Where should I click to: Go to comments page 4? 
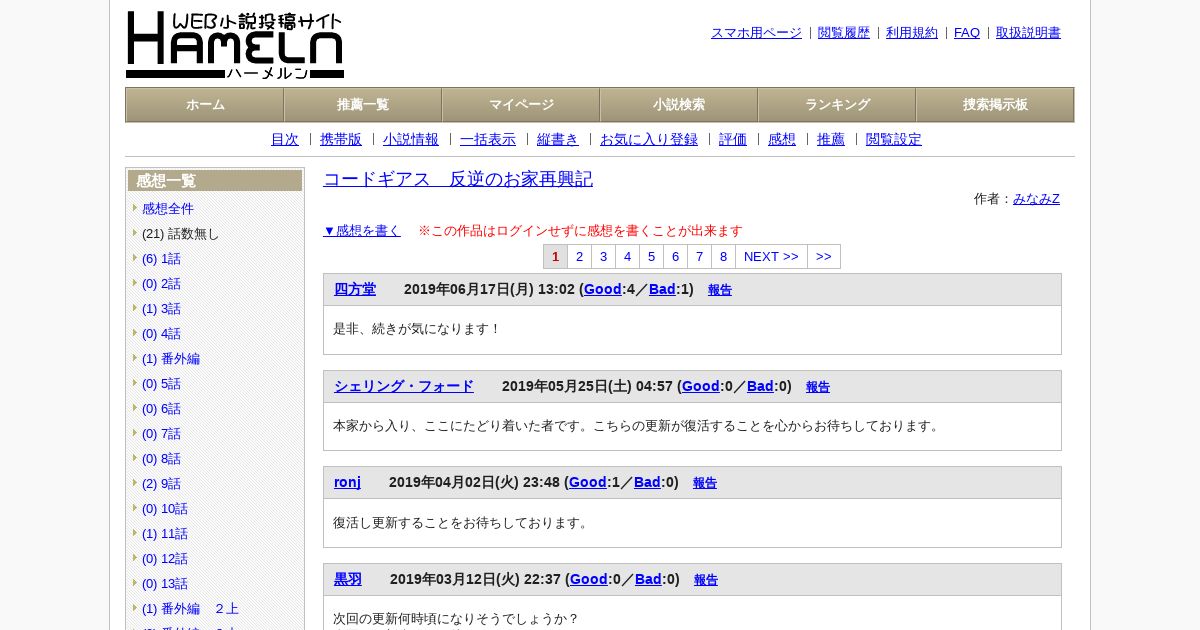(x=627, y=257)
